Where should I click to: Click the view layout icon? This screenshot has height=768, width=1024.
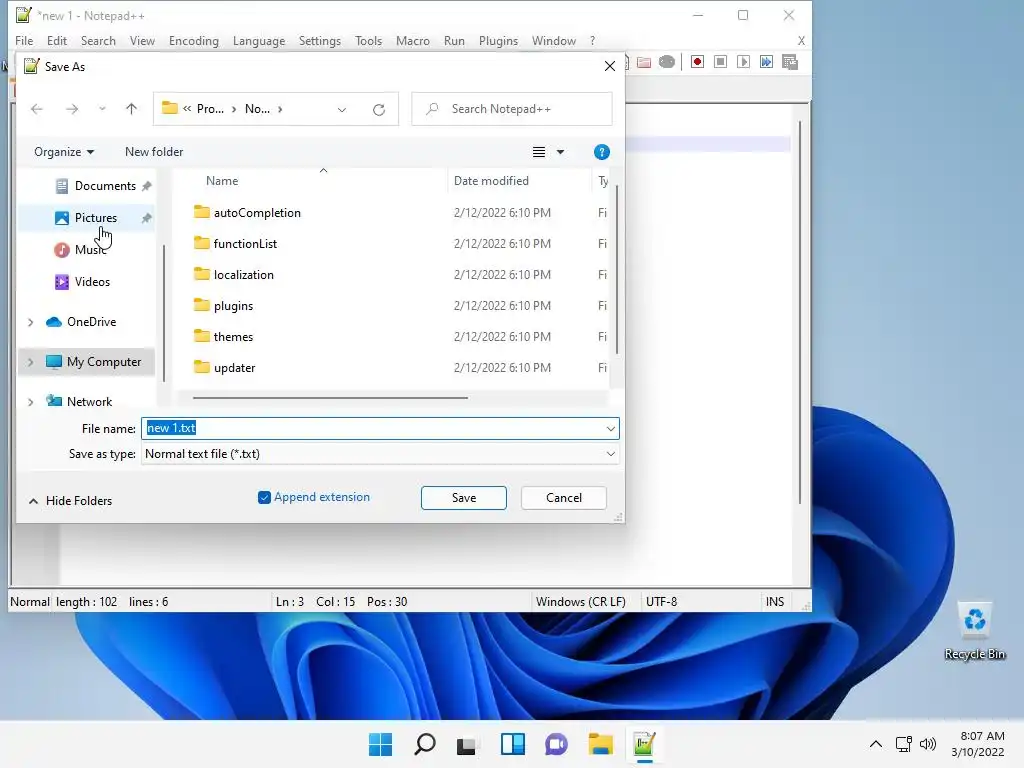click(539, 152)
